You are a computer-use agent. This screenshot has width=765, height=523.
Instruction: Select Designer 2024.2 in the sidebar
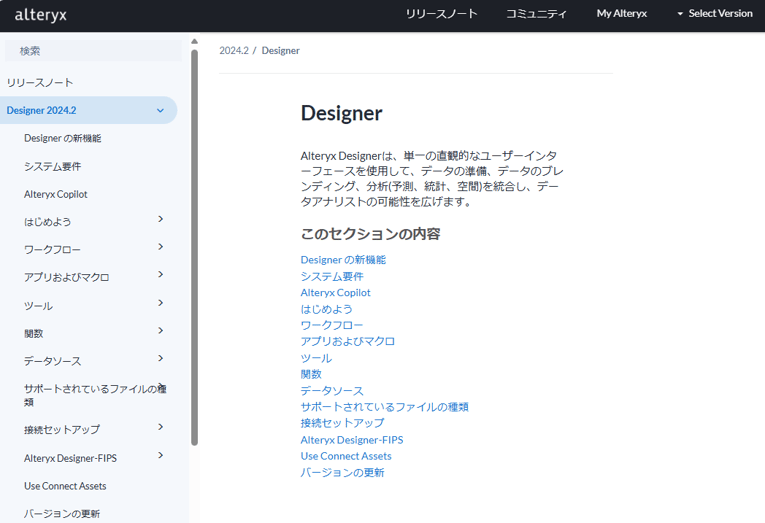tap(41, 110)
